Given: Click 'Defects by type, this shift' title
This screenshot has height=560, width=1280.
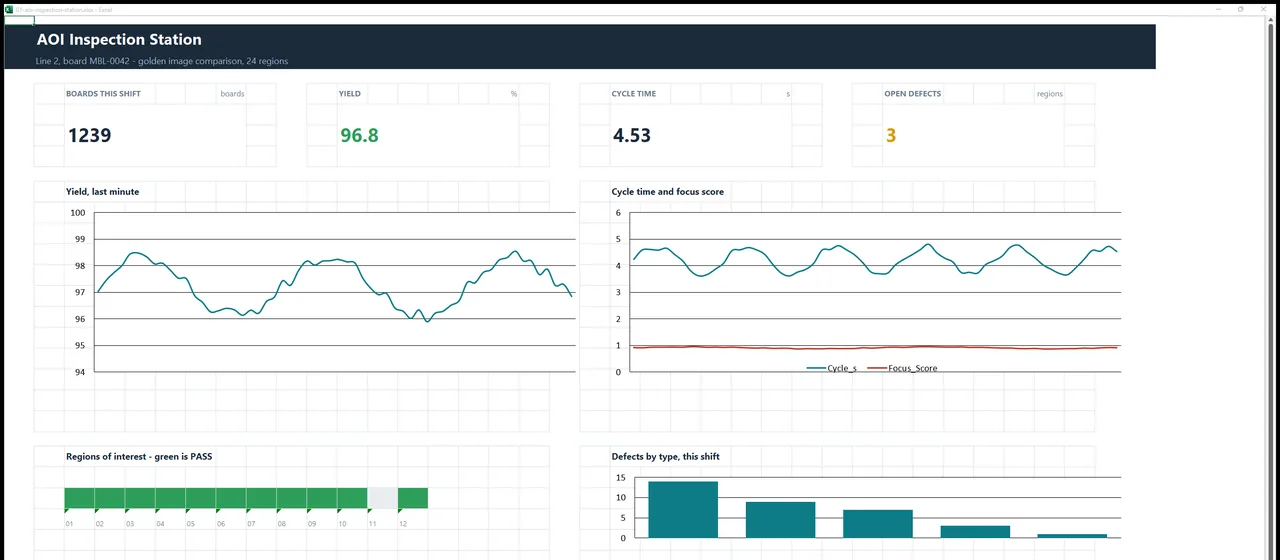Looking at the screenshot, I should click(x=665, y=456).
